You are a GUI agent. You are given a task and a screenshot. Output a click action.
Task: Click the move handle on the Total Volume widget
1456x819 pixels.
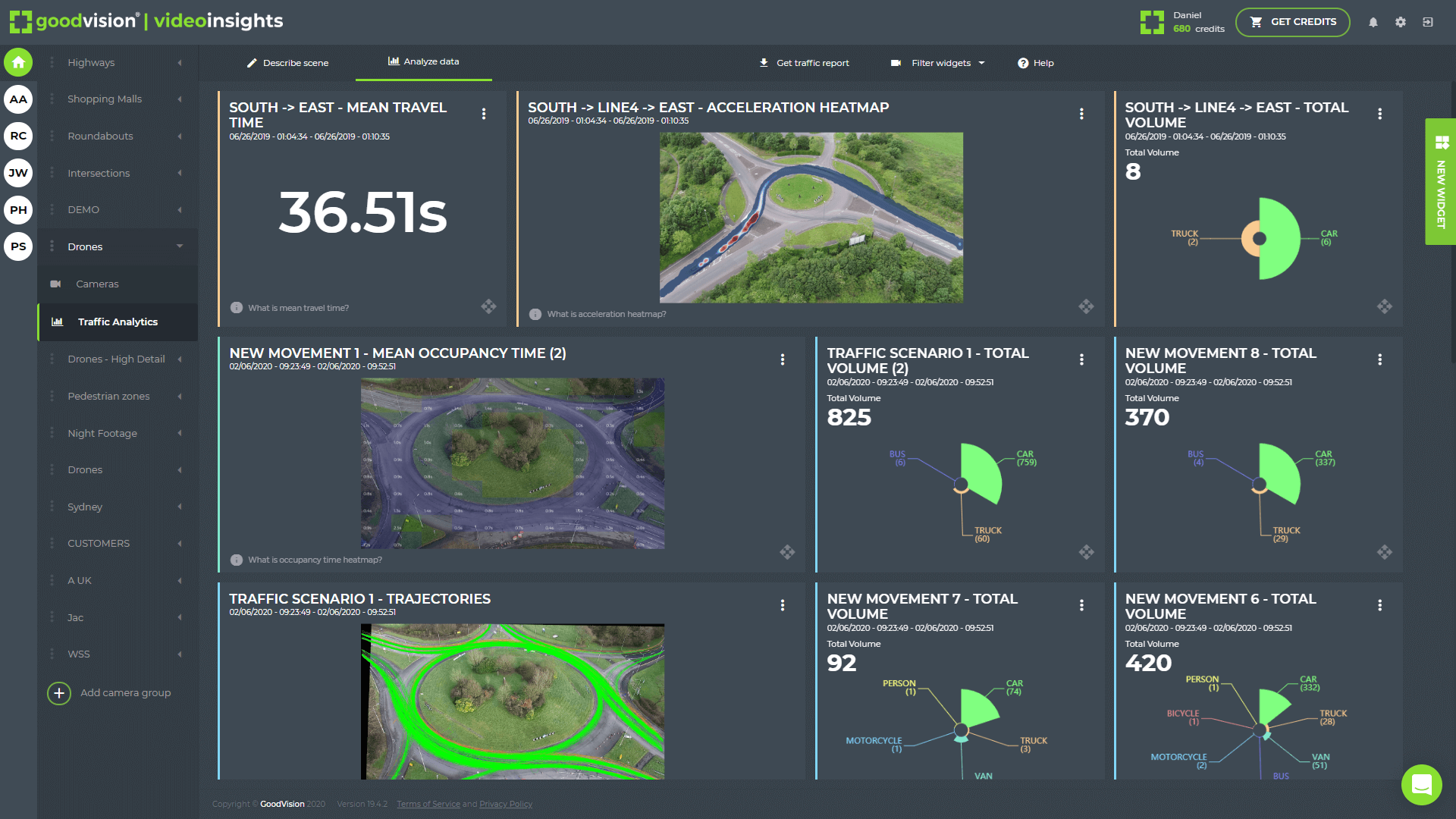(x=1386, y=307)
